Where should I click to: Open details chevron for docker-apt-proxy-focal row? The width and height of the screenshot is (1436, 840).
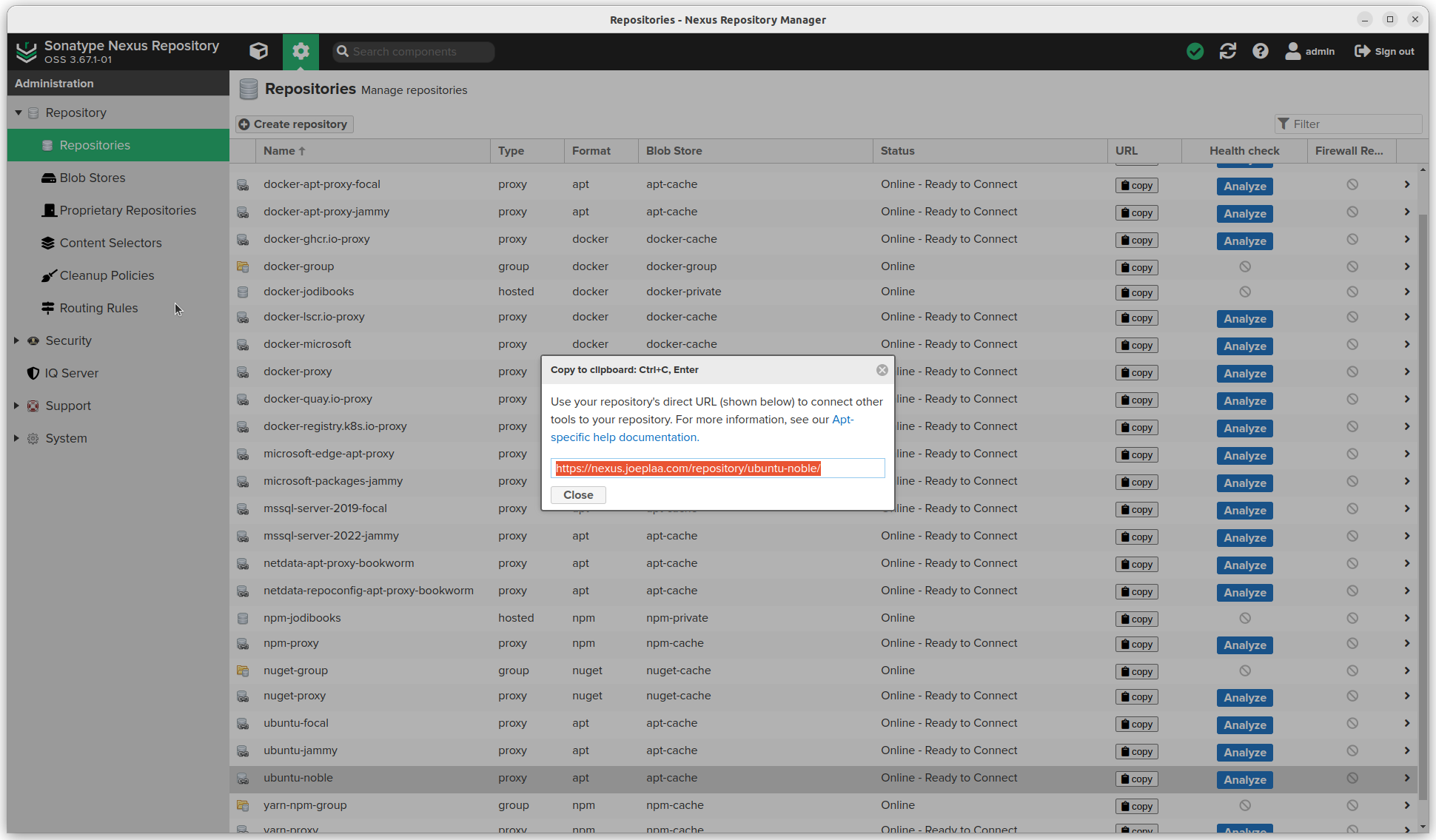[1406, 184]
